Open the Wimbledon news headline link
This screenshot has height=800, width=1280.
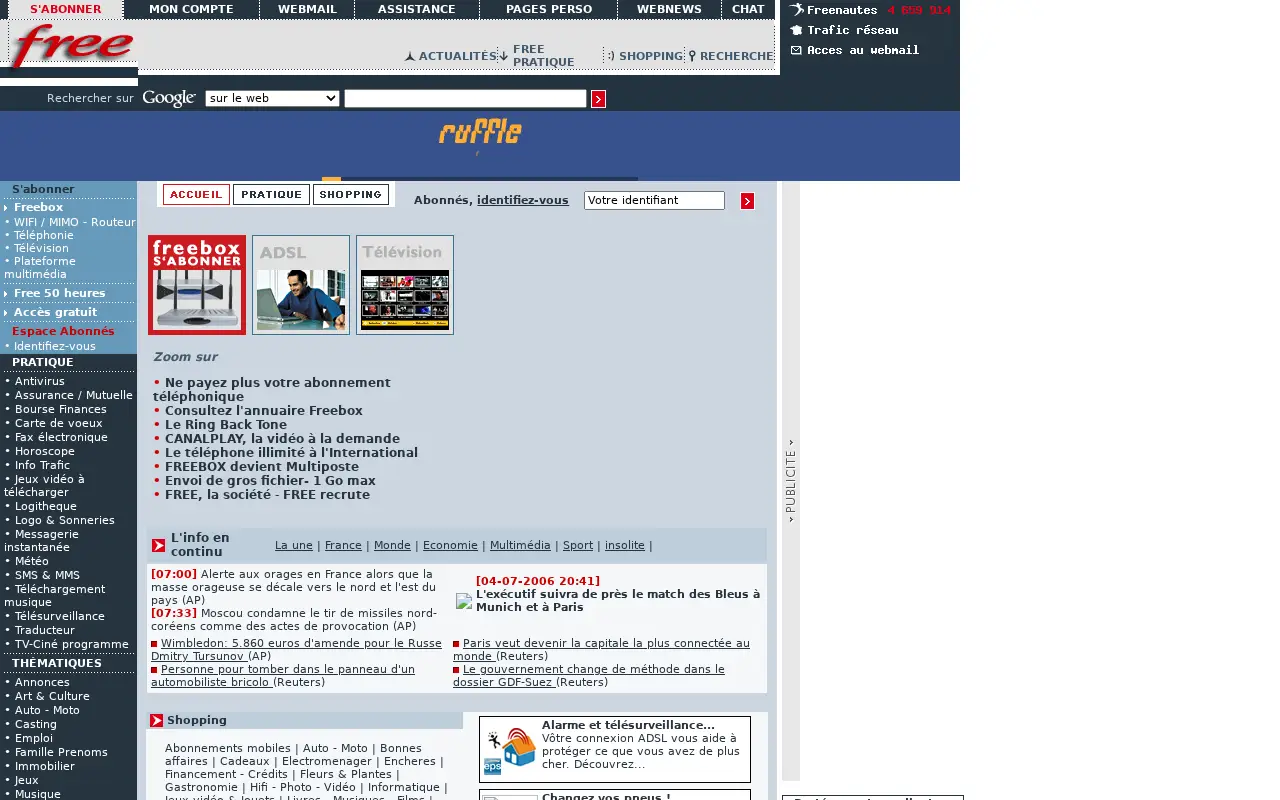pyautogui.click(x=296, y=650)
